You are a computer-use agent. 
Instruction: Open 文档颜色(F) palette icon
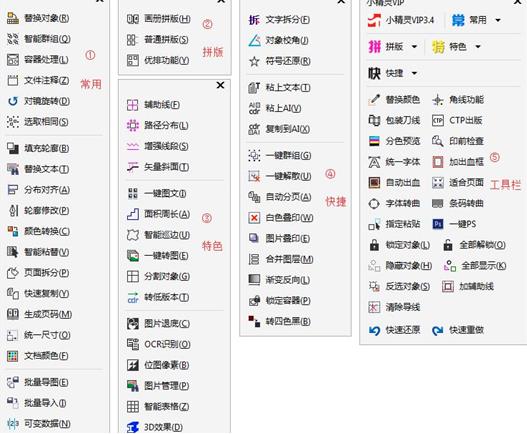pyautogui.click(x=13, y=356)
